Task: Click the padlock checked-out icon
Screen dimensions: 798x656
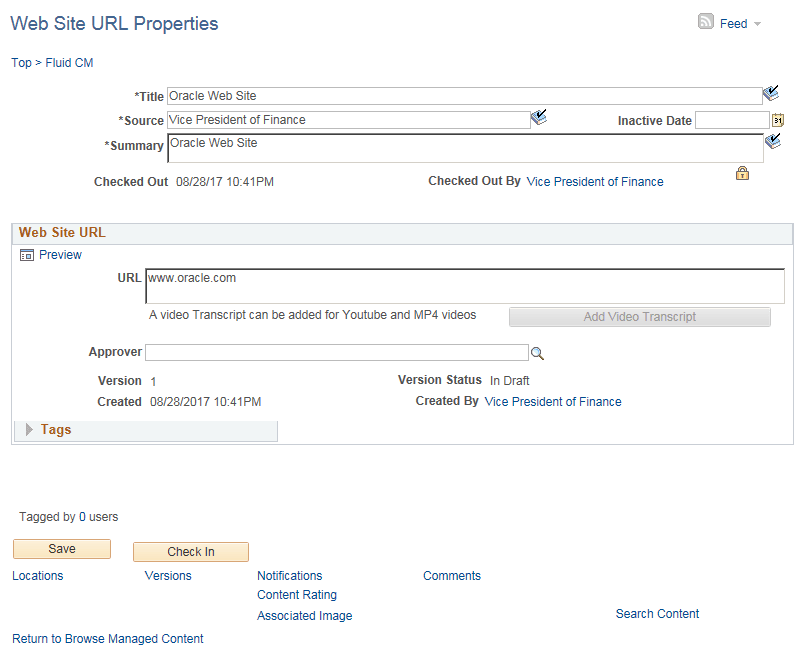Action: [742, 173]
